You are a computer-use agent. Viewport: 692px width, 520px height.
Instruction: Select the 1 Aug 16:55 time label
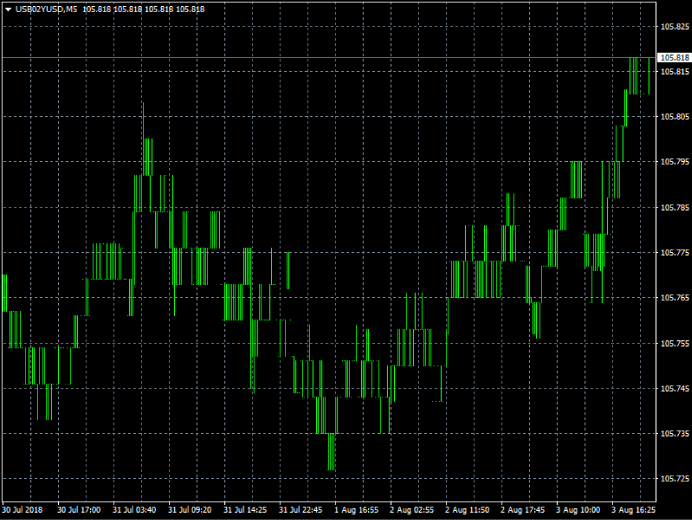[x=356, y=509]
